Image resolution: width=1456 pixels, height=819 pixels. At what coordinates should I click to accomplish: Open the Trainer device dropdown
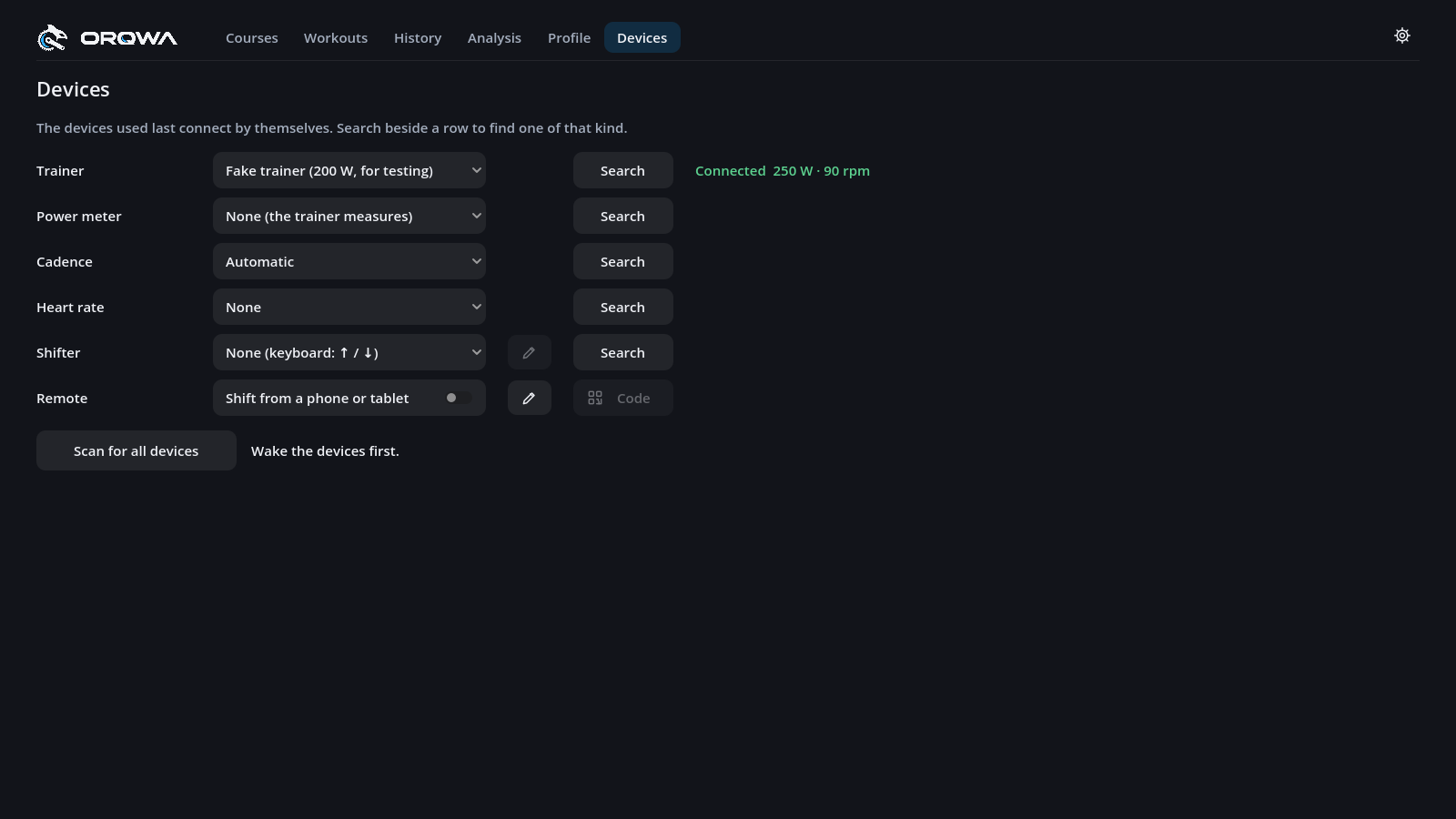click(349, 170)
